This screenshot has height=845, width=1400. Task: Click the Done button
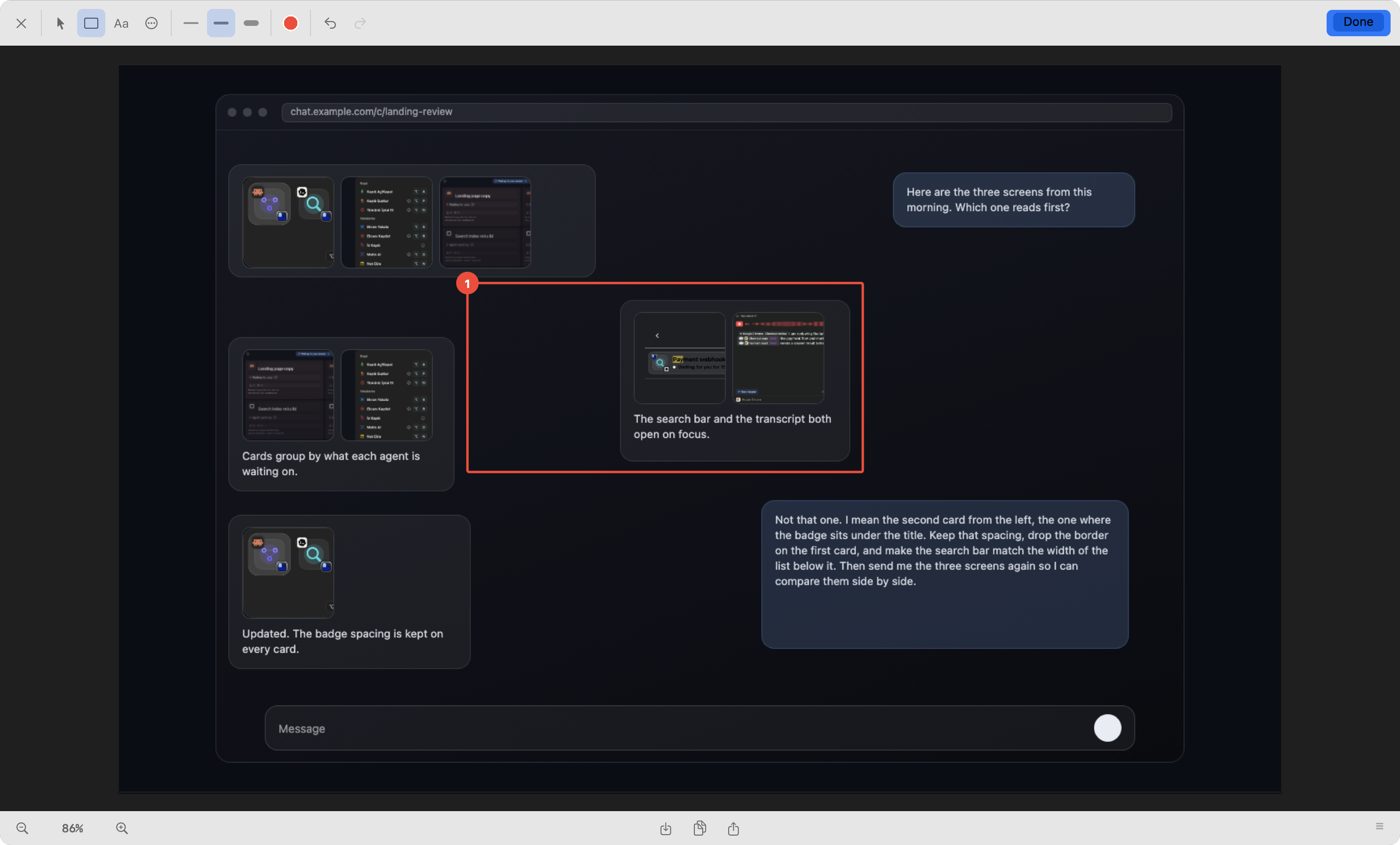pos(1358,22)
